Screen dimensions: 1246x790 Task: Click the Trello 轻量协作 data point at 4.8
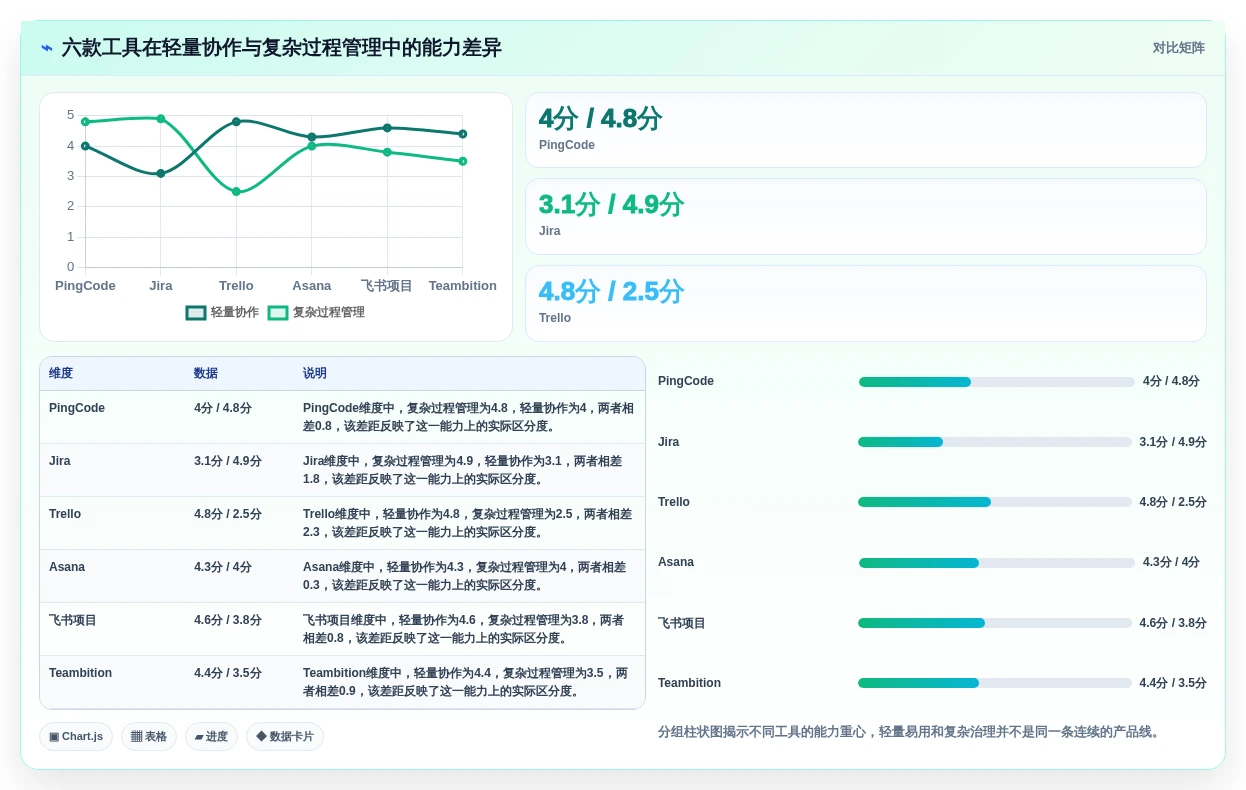point(236,122)
